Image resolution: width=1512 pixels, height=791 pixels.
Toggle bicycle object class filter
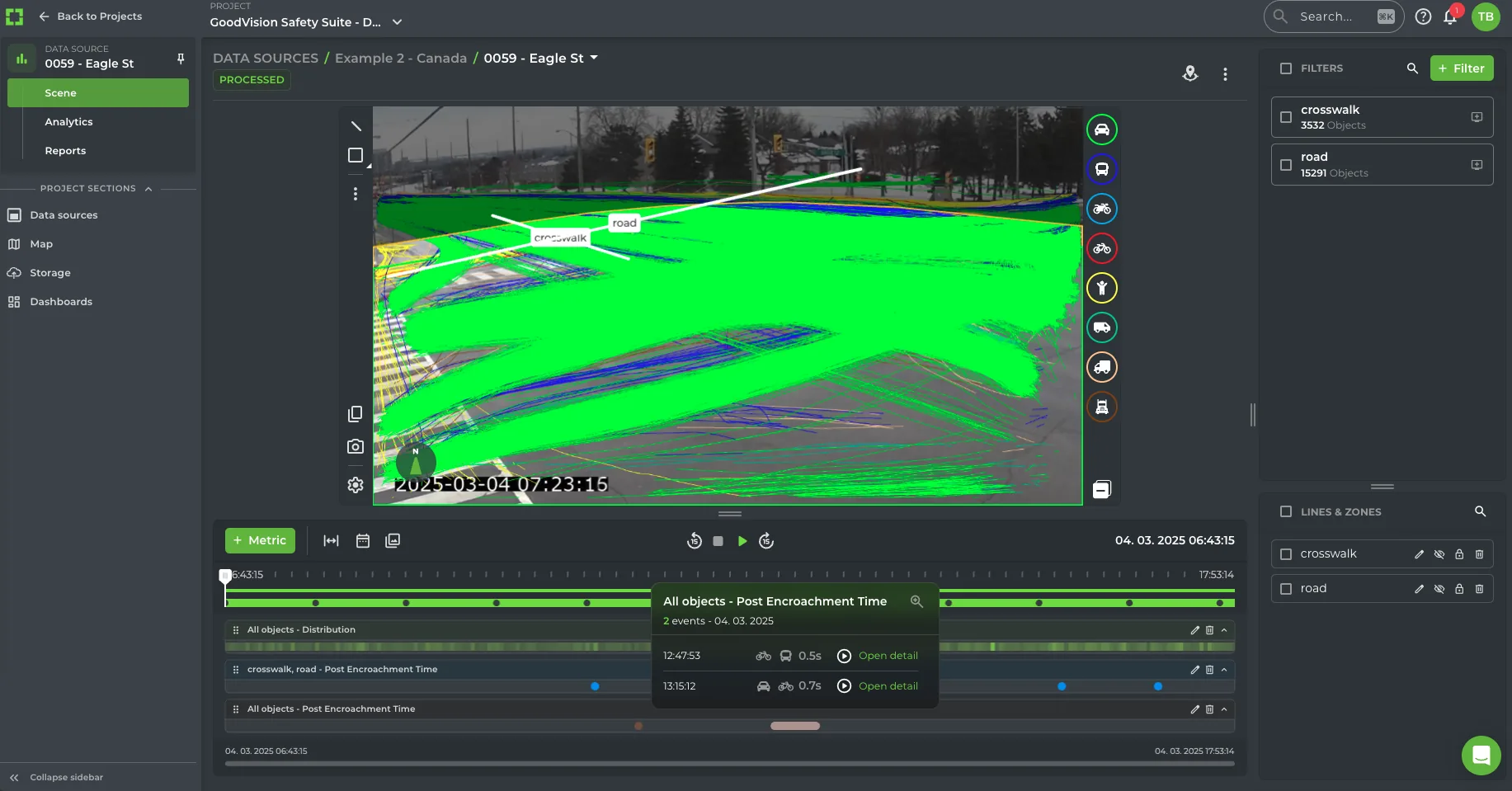pos(1102,248)
